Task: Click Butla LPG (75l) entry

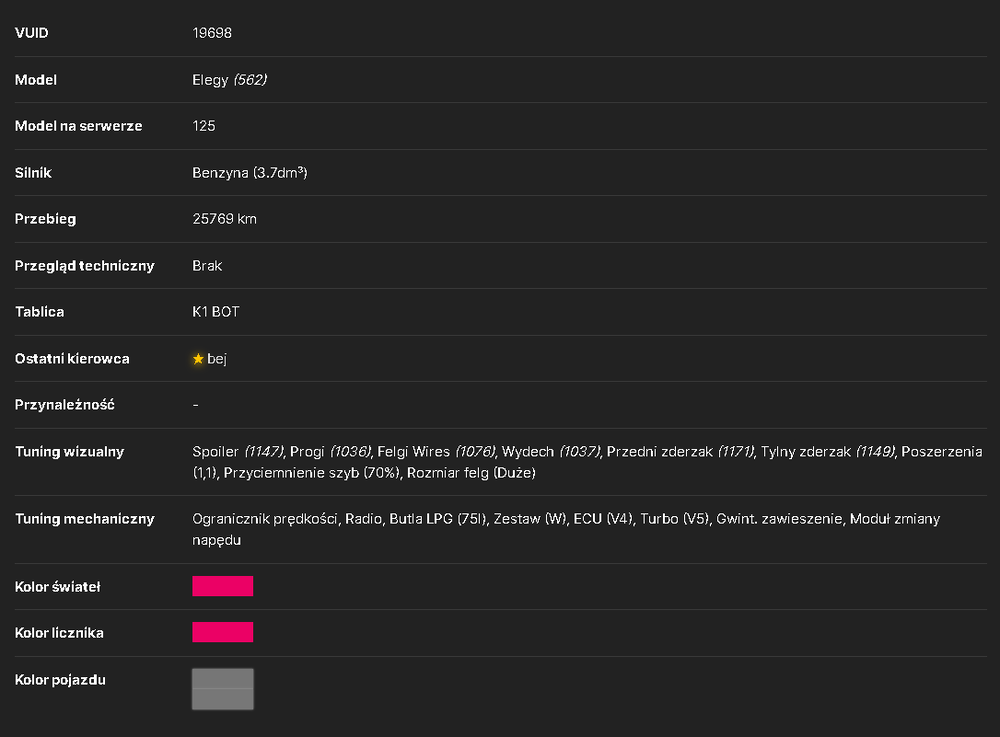Action: (438, 519)
